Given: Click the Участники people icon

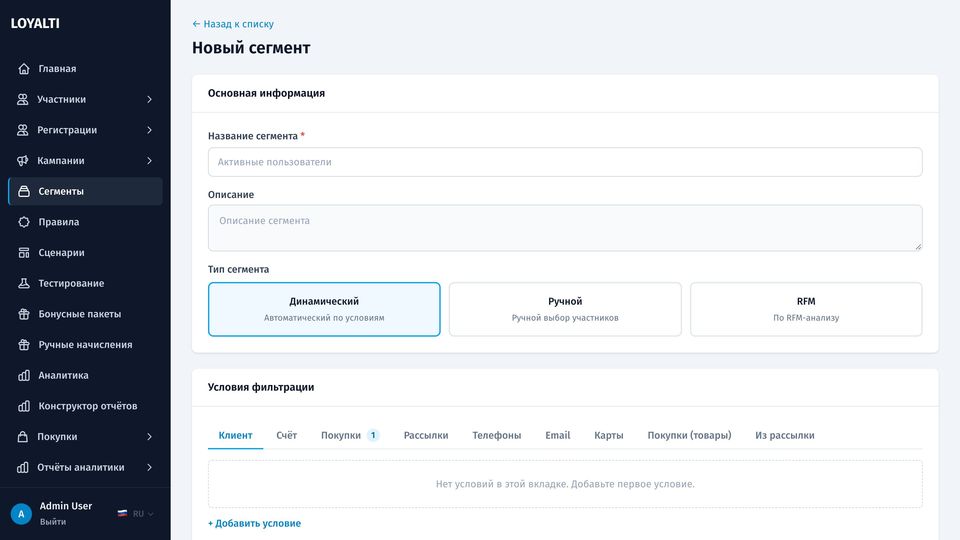Looking at the screenshot, I should (x=23, y=99).
